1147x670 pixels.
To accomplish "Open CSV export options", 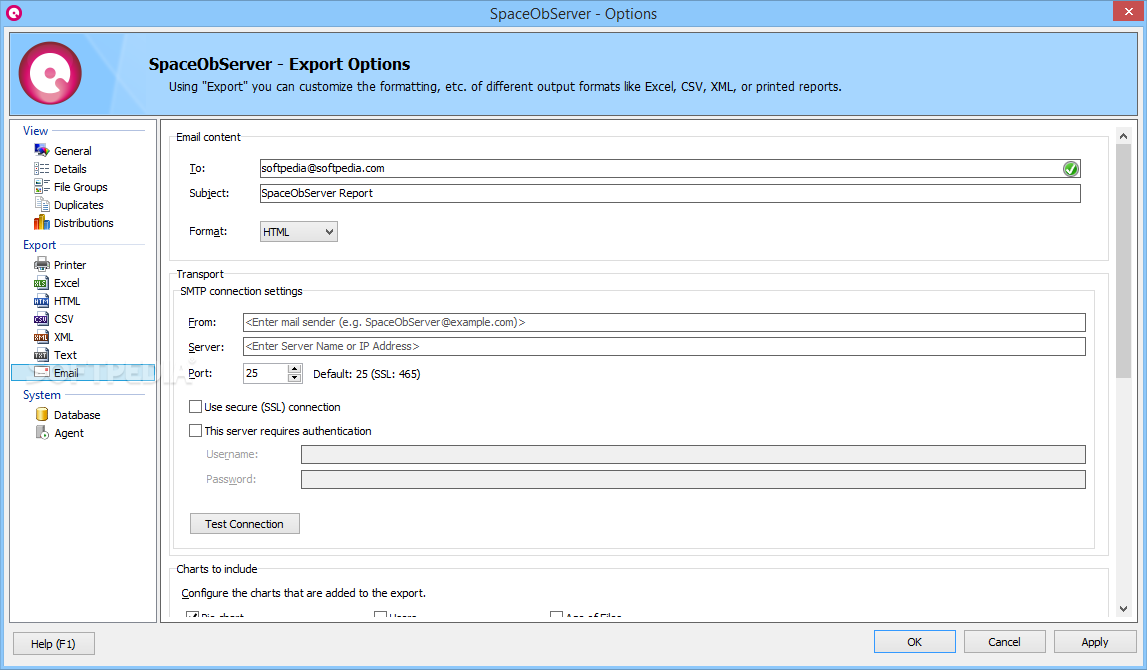I will click(x=54, y=319).
